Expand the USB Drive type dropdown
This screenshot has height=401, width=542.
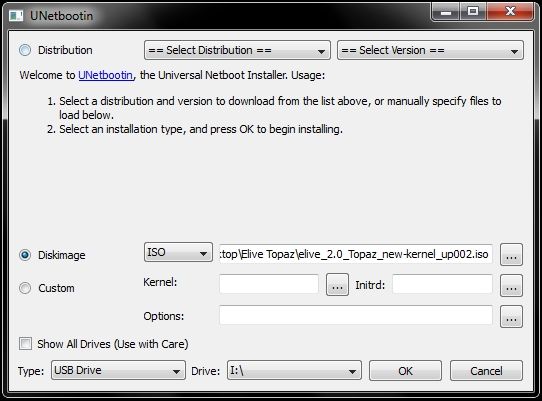[118, 370]
